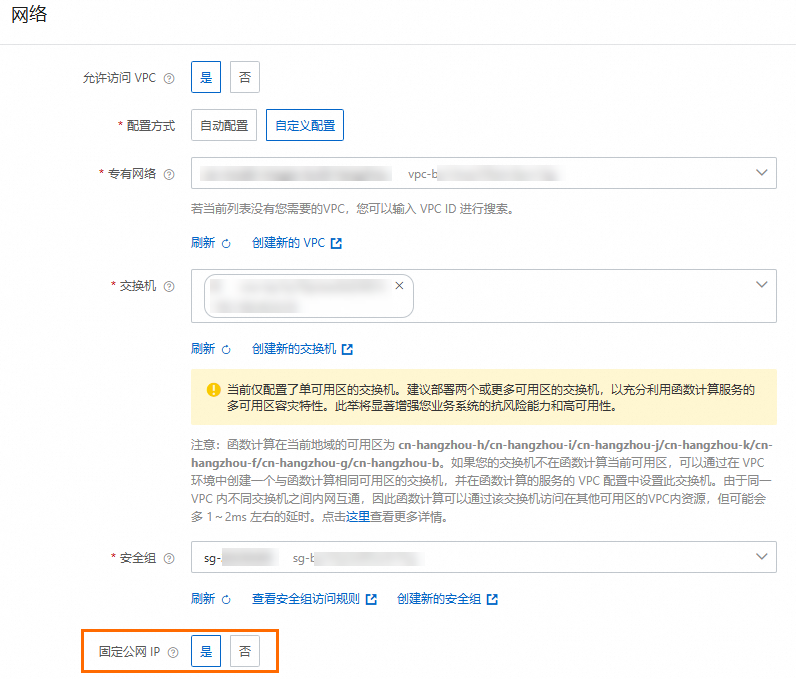Click refresh icon below the 交换机 selector
This screenshot has height=679, width=796.
226,350
